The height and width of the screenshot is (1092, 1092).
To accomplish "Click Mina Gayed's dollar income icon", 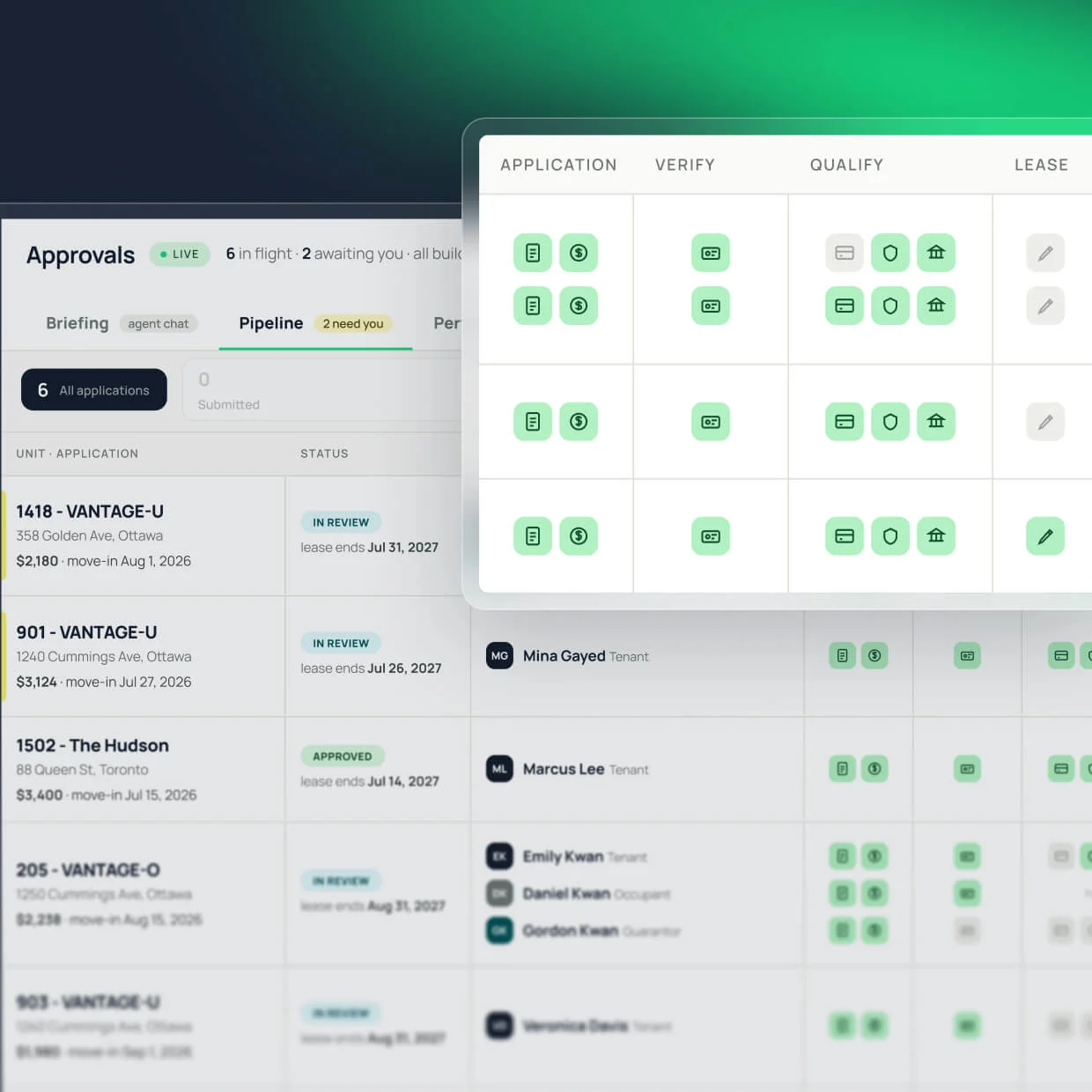I will 874,655.
